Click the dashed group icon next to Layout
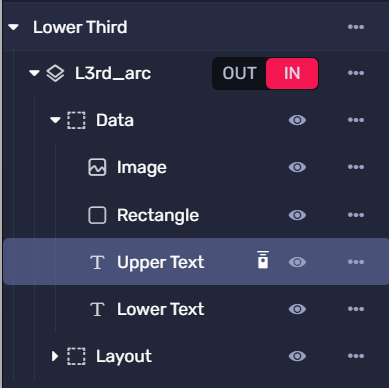Viewport: 389px width, 388px height. [76, 356]
